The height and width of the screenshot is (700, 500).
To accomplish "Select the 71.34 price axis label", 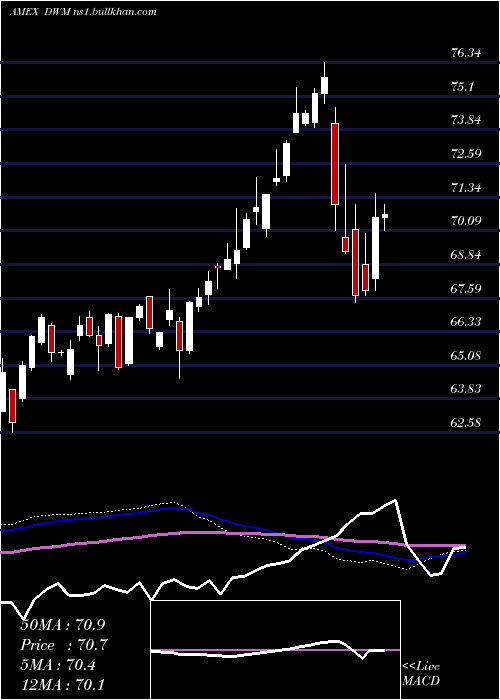I will coord(466,188).
